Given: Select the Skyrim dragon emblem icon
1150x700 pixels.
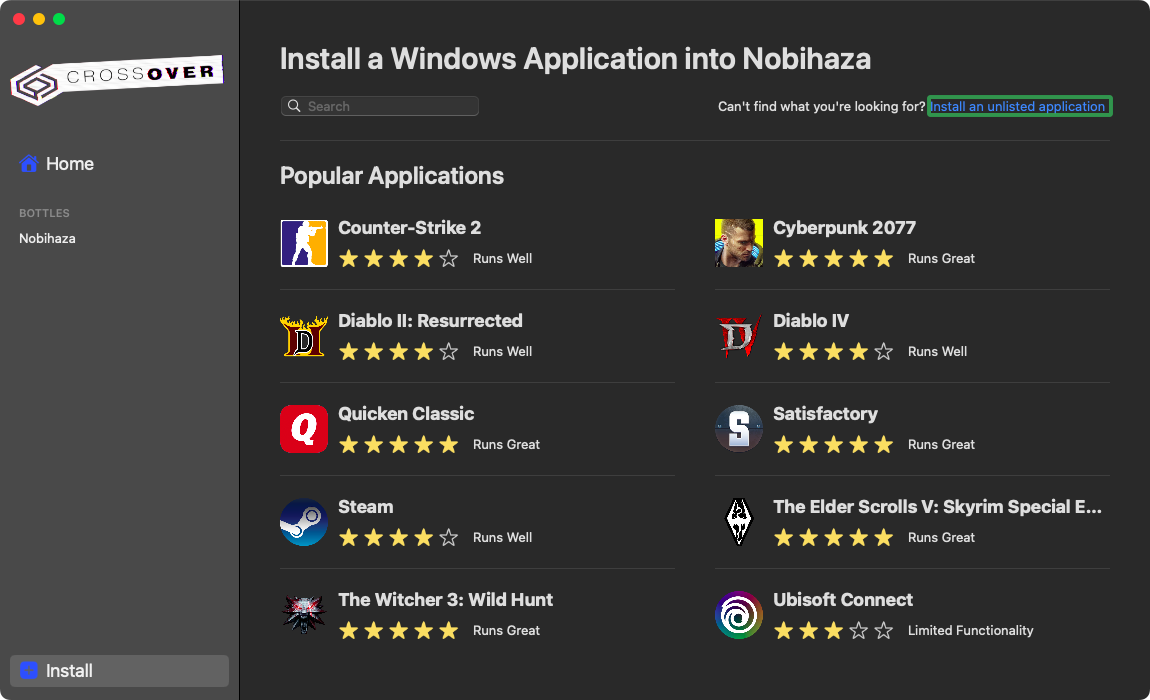Looking at the screenshot, I should (739, 522).
